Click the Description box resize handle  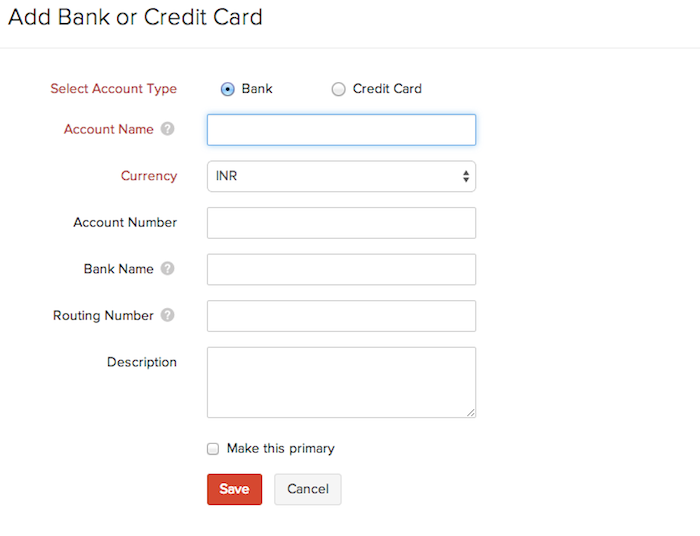coord(470,411)
